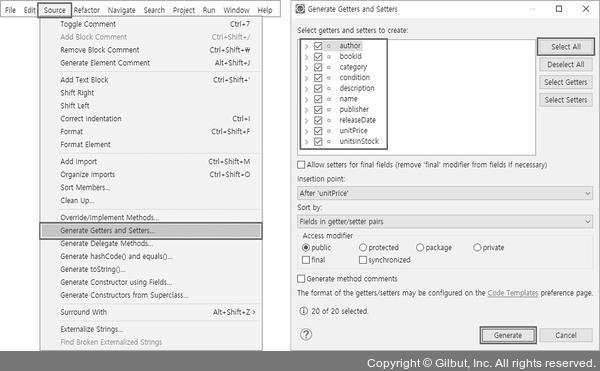Enable the synchronized modifier checkbox
The height and width of the screenshot is (371, 600).
point(363,260)
